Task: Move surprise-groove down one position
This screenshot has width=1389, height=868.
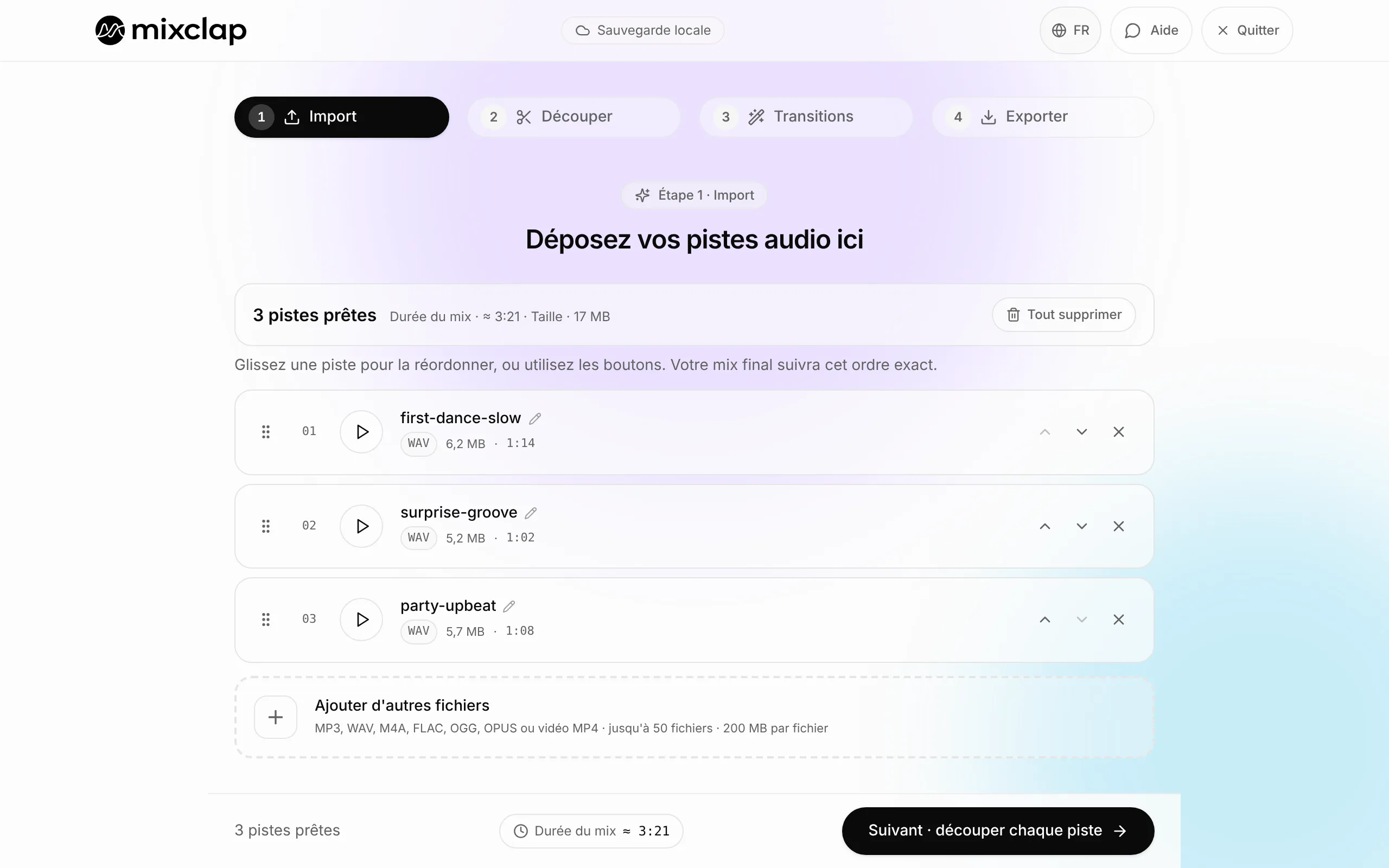Action: 1082,526
